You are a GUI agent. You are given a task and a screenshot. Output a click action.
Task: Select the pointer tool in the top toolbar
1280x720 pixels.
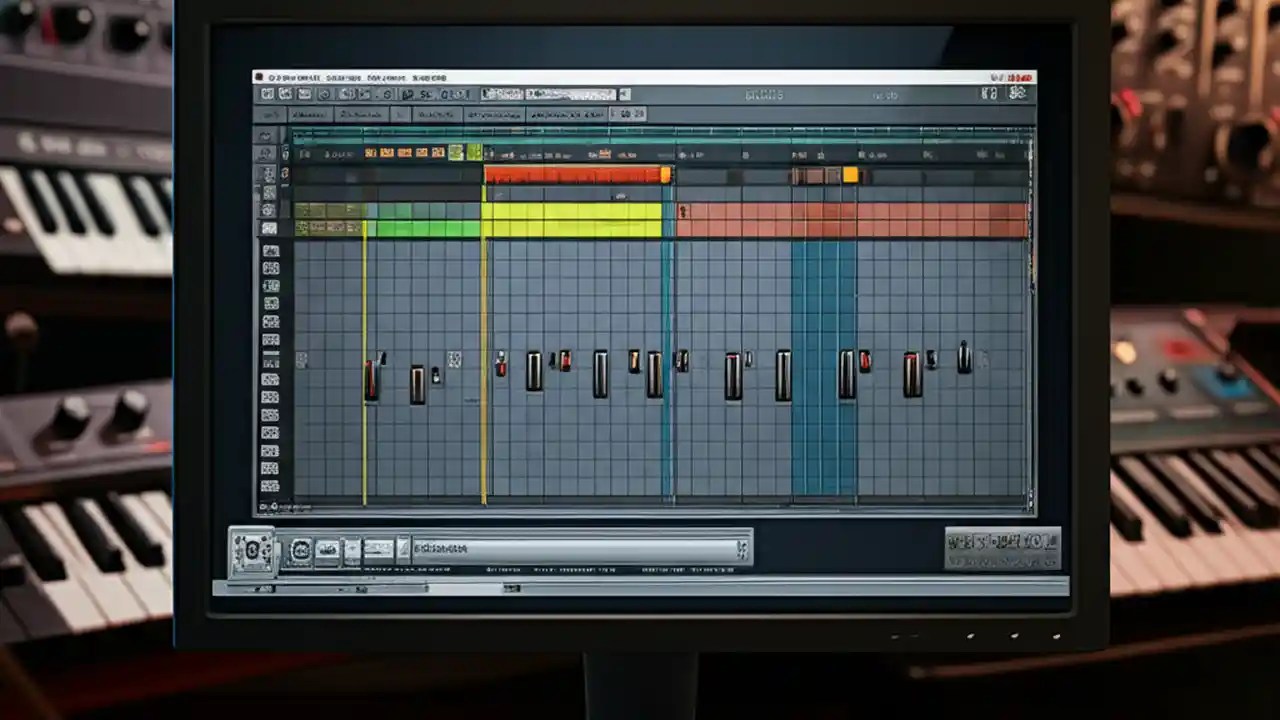(x=268, y=93)
